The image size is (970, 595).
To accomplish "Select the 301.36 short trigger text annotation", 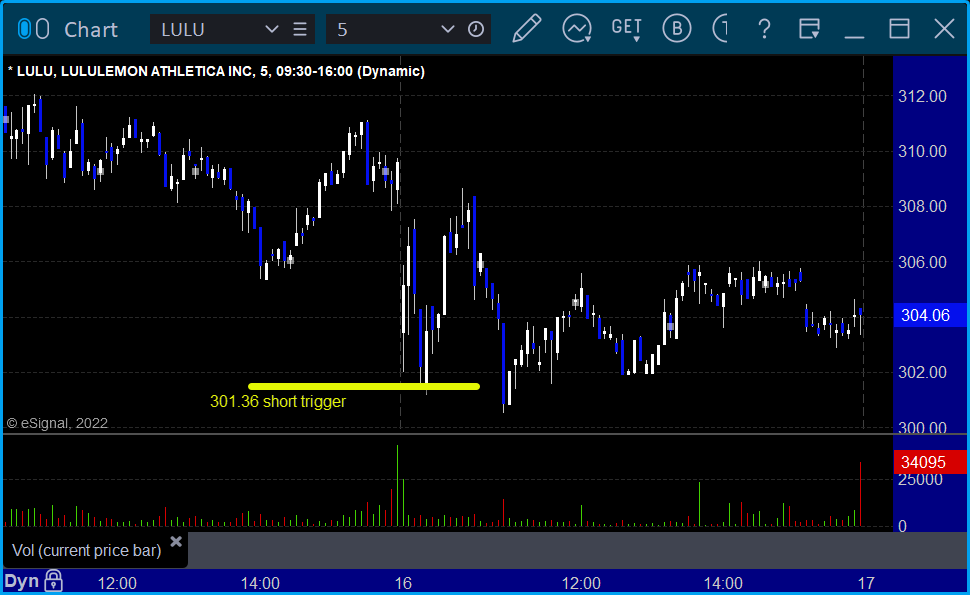I will (x=278, y=401).
